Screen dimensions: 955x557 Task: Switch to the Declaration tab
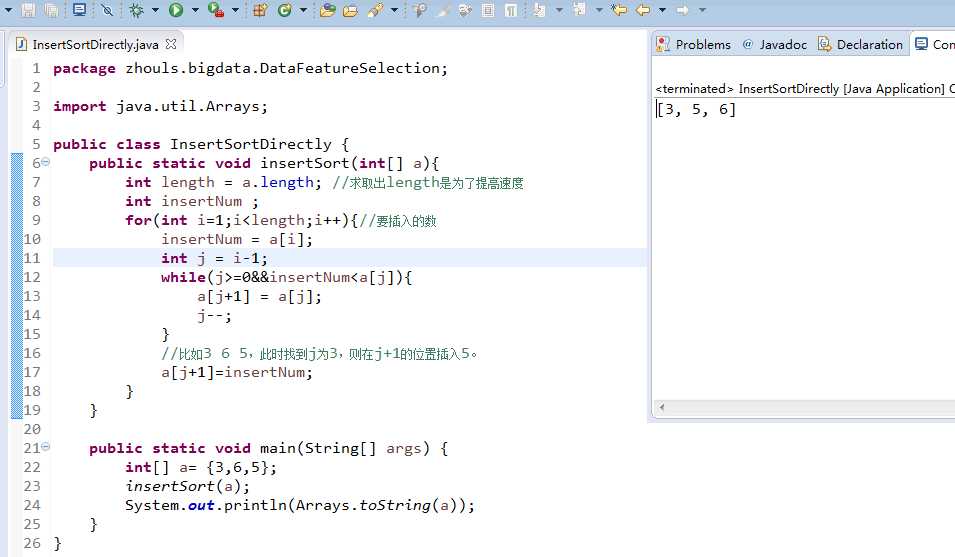coord(861,44)
